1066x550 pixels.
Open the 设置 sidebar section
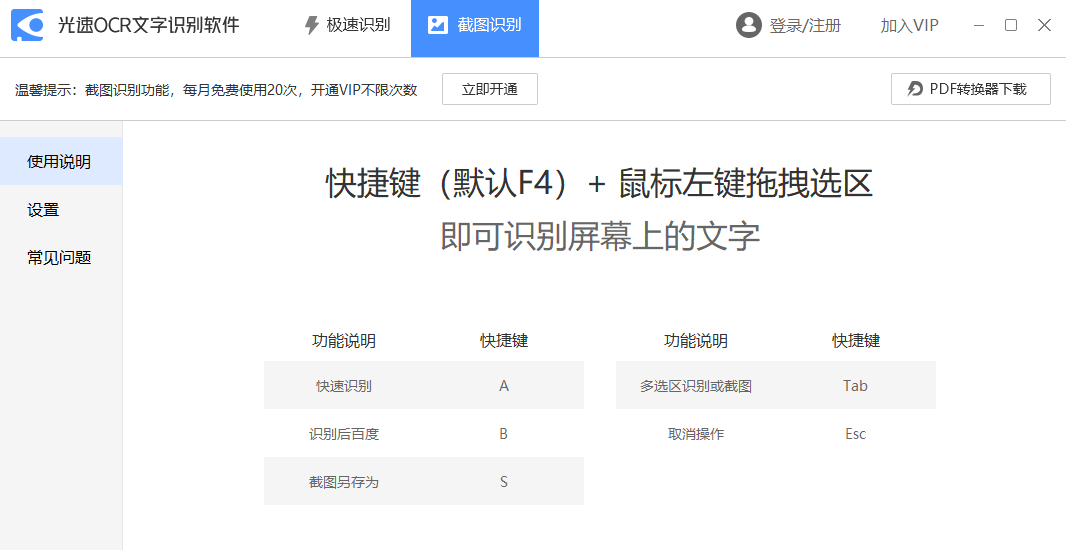pyautogui.click(x=61, y=209)
